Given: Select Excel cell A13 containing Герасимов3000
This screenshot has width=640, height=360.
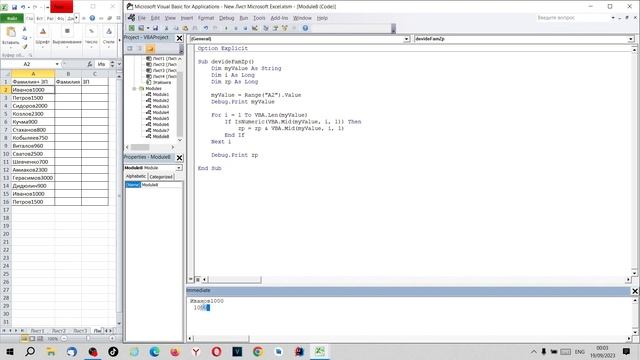Looking at the screenshot, I should click(33, 178).
